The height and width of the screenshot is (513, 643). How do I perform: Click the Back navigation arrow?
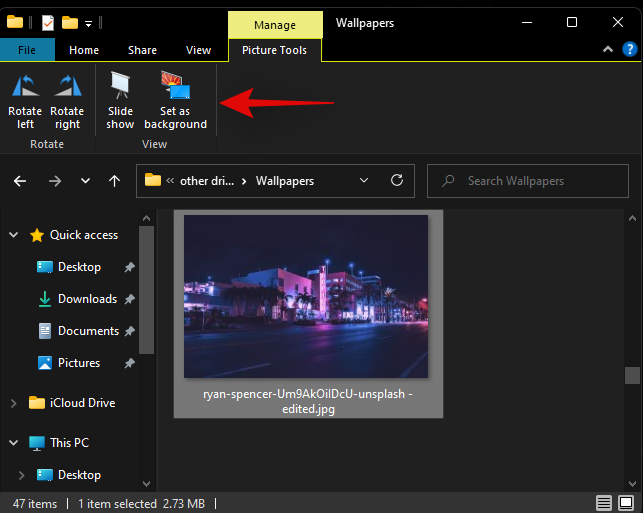point(21,181)
